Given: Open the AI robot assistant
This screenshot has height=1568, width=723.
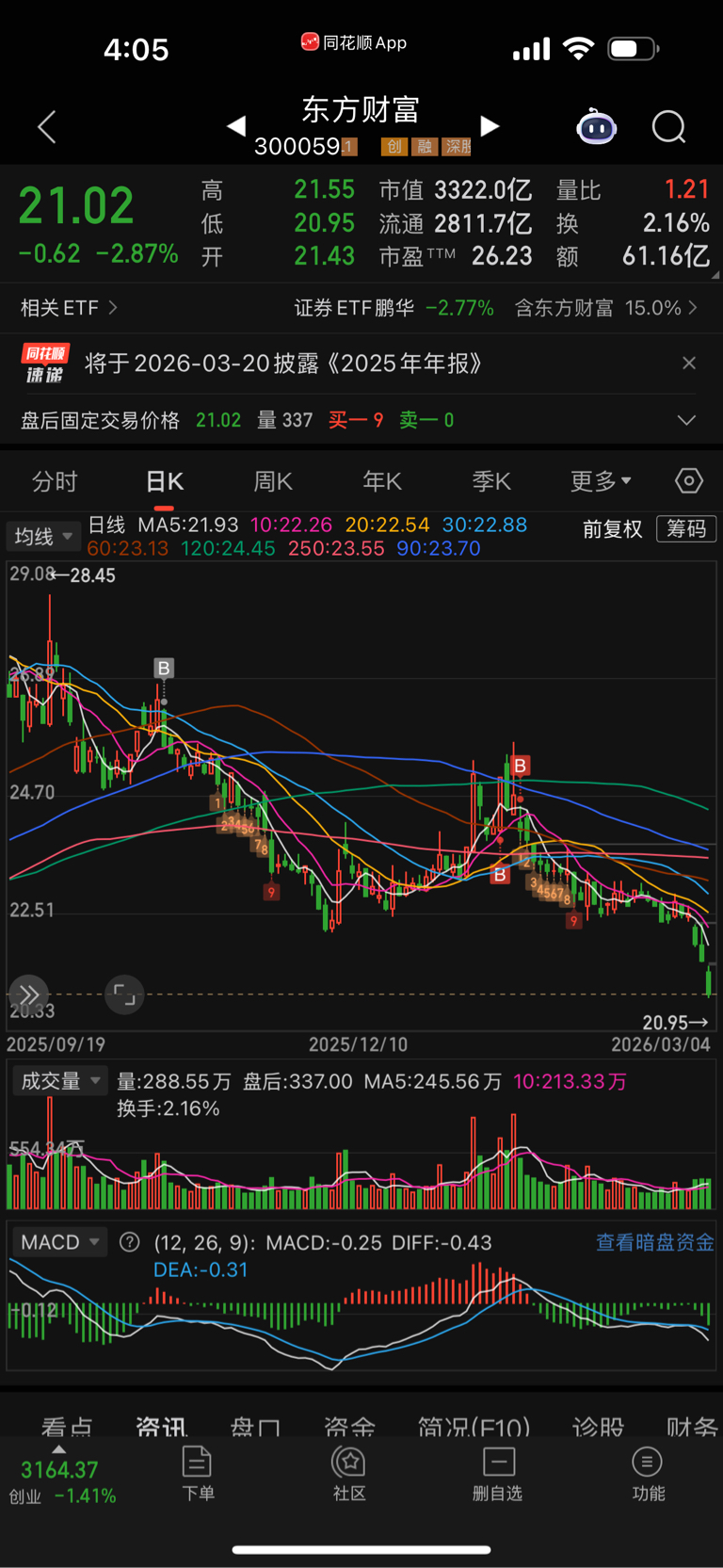Looking at the screenshot, I should coord(597,126).
